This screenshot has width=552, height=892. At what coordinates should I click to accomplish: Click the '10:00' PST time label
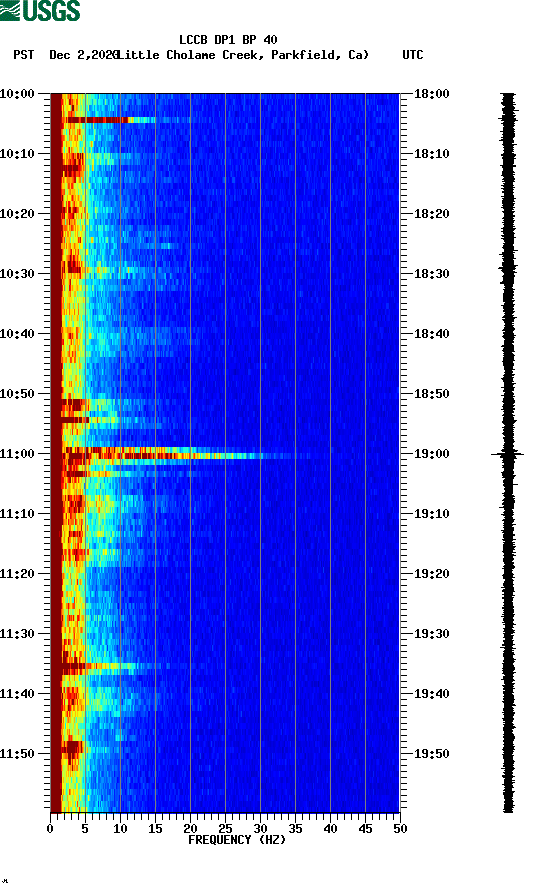click(x=17, y=93)
